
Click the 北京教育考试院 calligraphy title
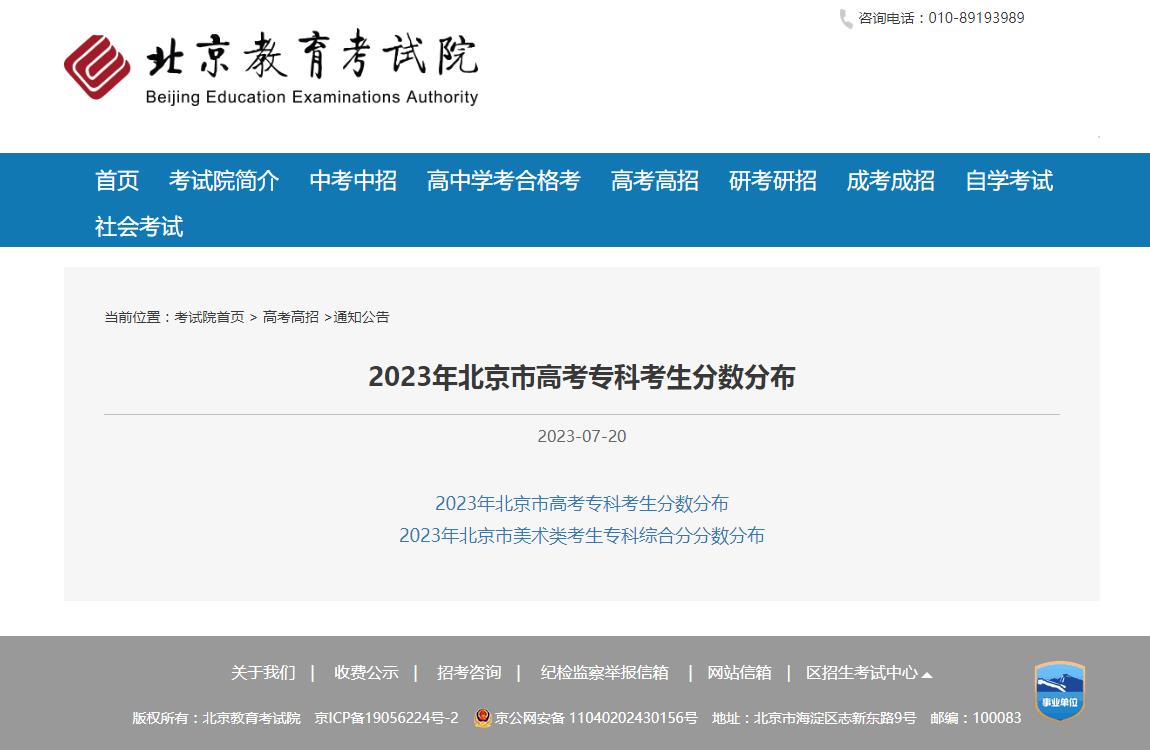[312, 54]
